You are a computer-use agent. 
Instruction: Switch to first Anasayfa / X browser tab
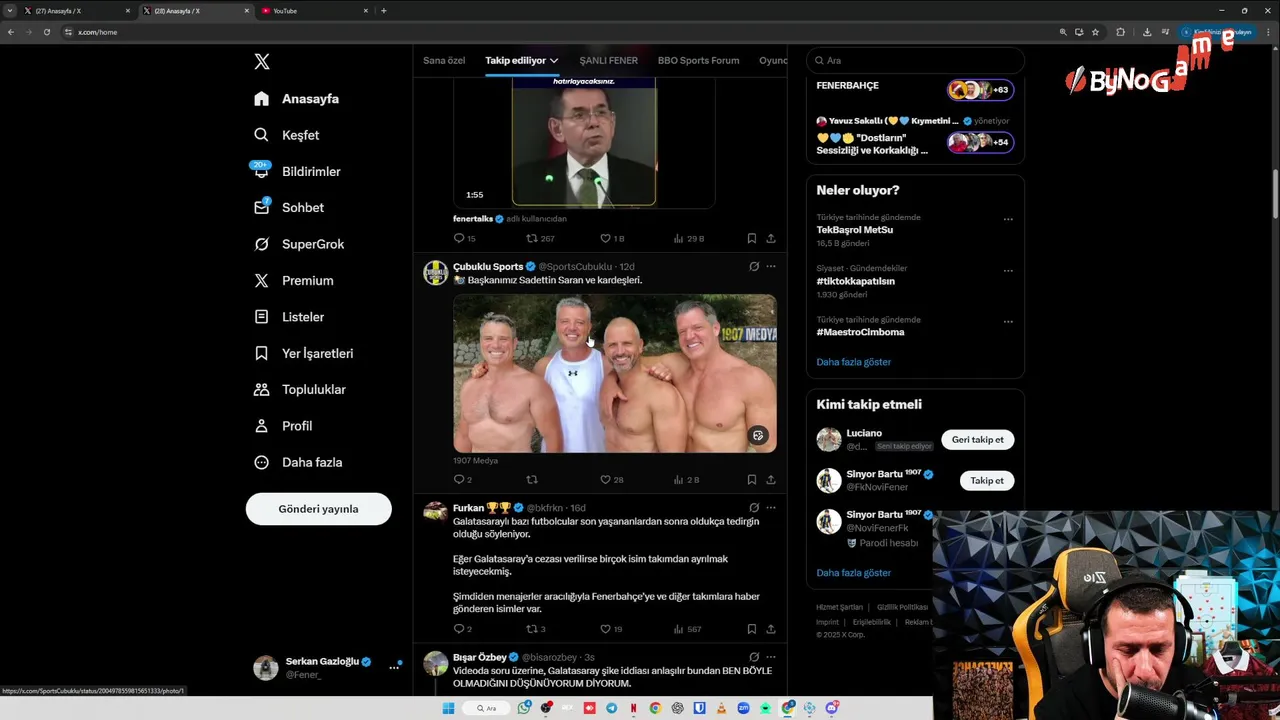(x=78, y=11)
